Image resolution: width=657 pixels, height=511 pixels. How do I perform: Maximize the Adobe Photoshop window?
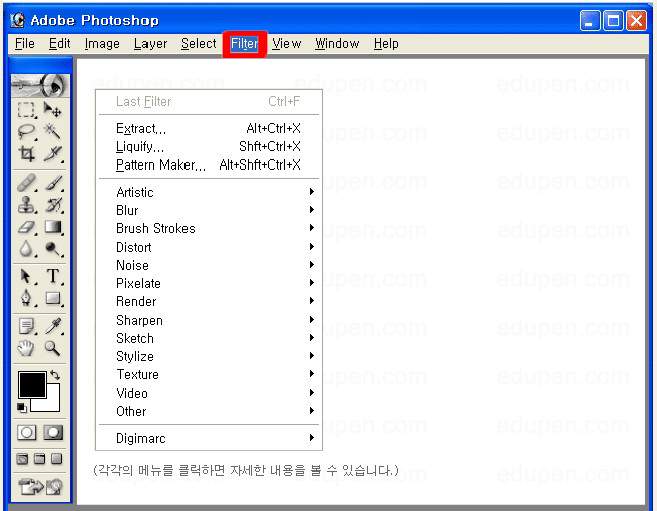[613, 21]
